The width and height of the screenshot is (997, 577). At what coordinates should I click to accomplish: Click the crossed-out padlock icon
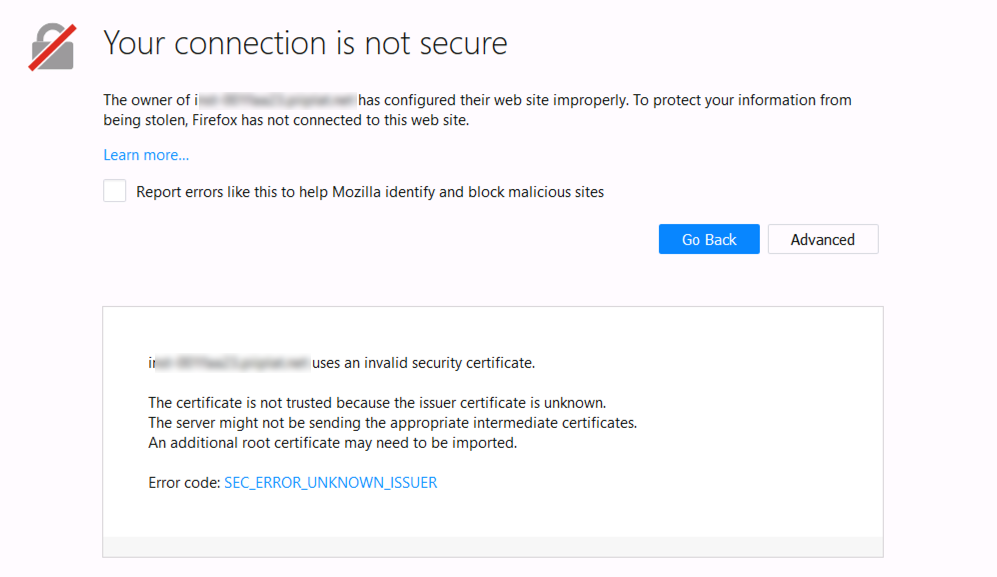[x=52, y=47]
